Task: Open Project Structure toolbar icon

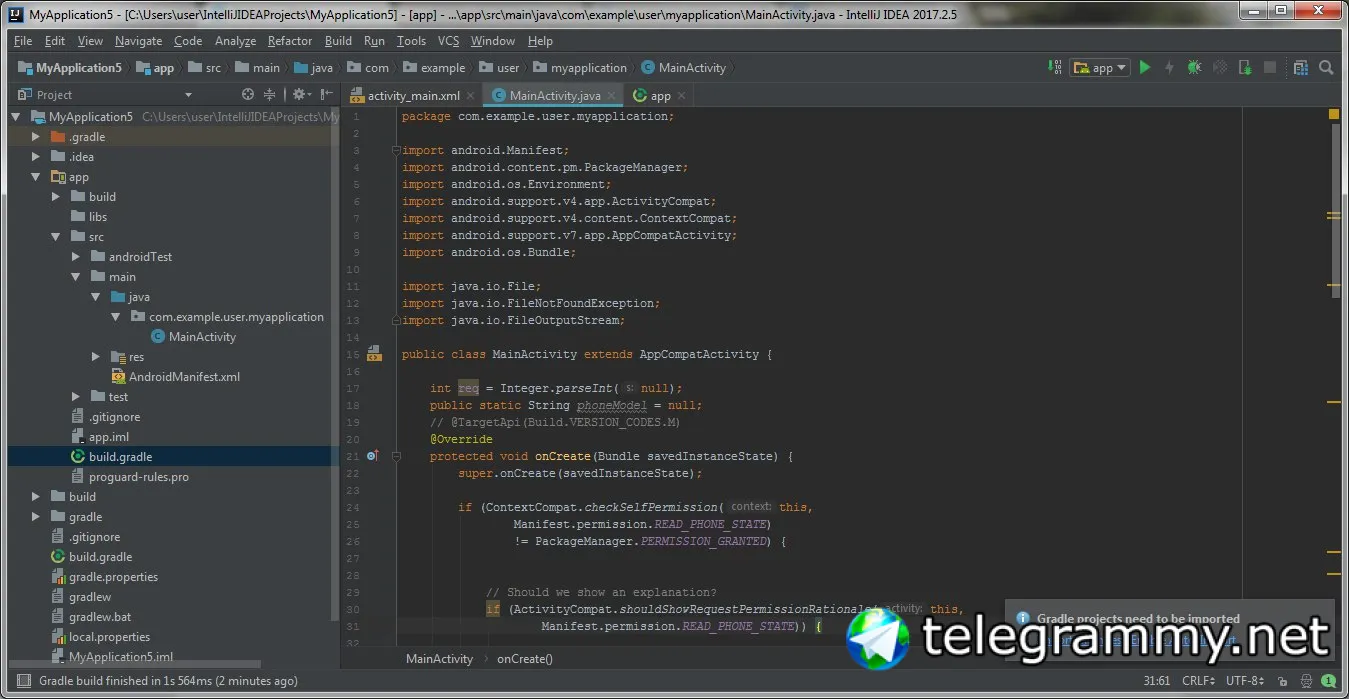Action: pyautogui.click(x=1301, y=68)
